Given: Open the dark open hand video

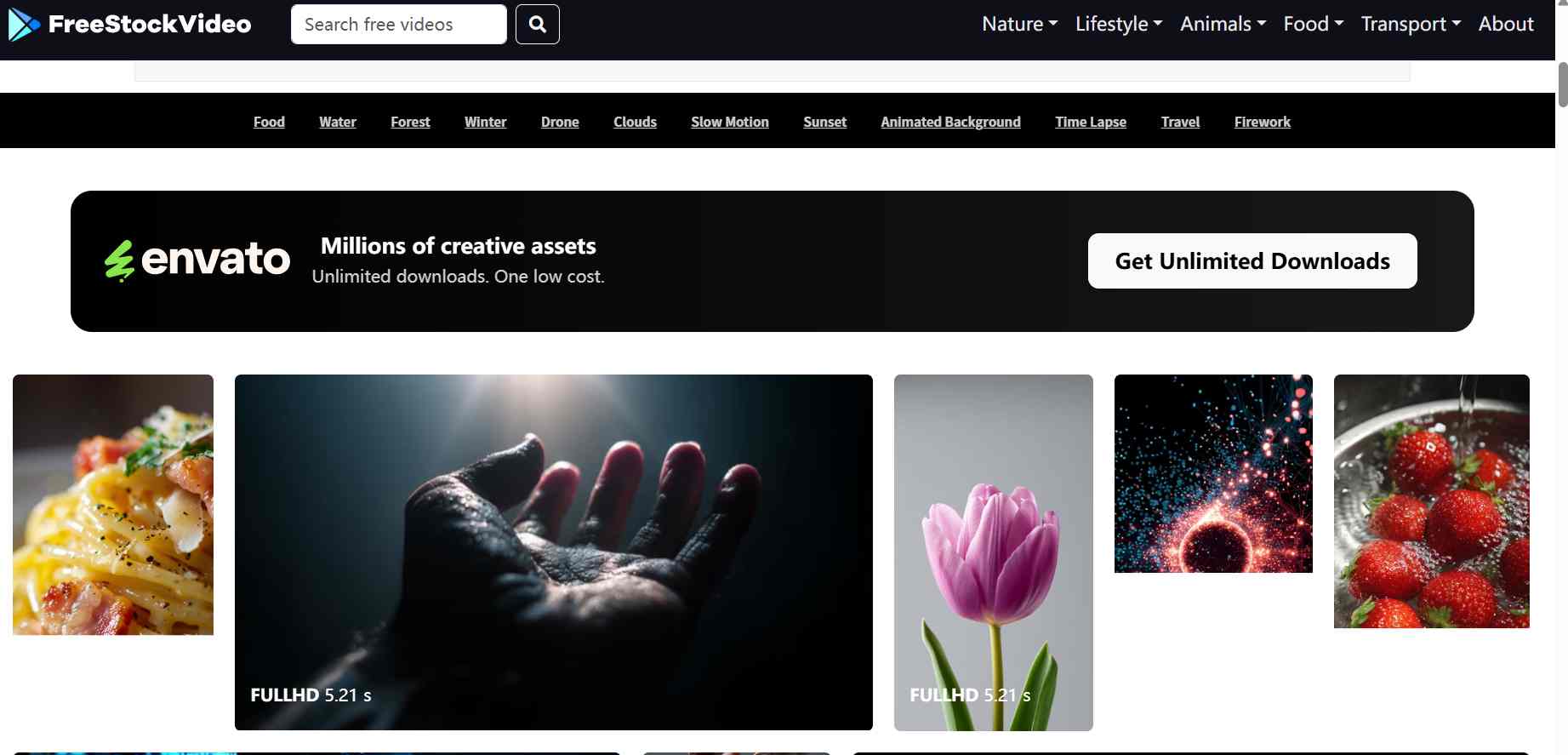Looking at the screenshot, I should click(x=553, y=552).
